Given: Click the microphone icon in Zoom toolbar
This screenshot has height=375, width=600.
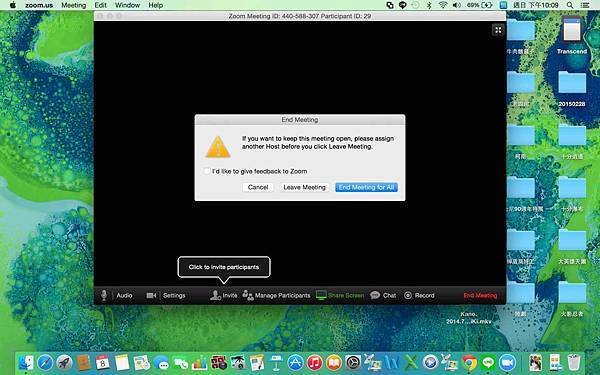Looking at the screenshot, I should [104, 295].
